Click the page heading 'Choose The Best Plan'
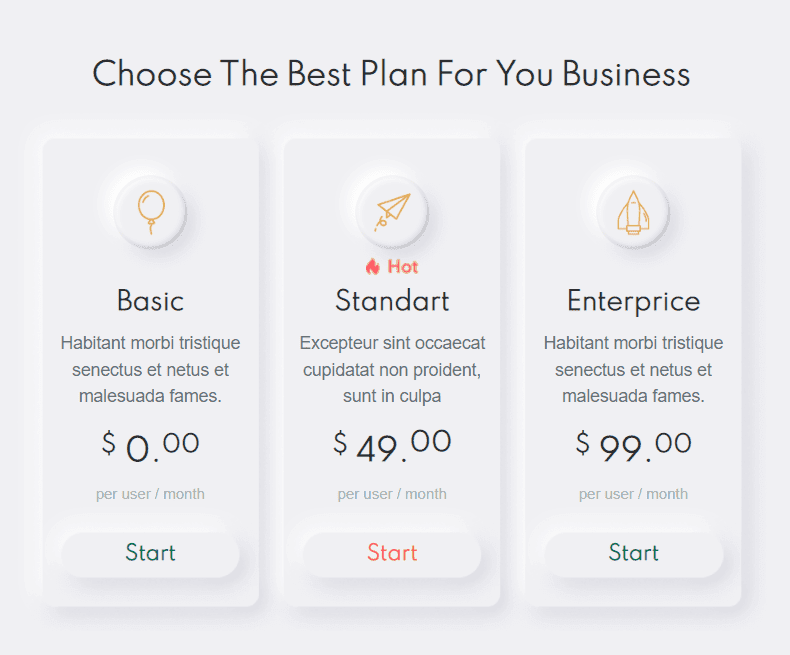Screen dimensions: 790x655 tap(391, 74)
